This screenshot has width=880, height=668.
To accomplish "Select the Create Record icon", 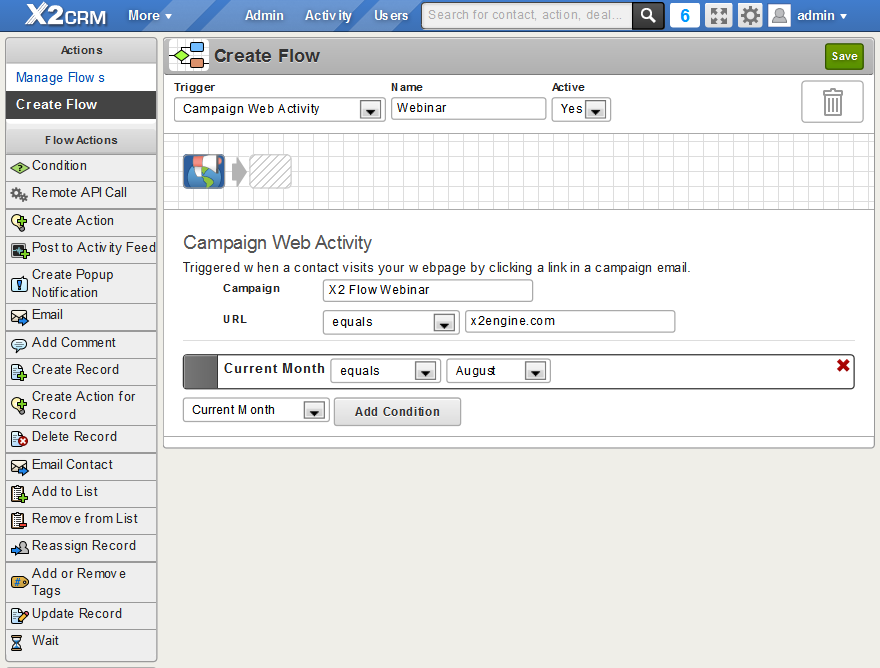I will point(19,372).
